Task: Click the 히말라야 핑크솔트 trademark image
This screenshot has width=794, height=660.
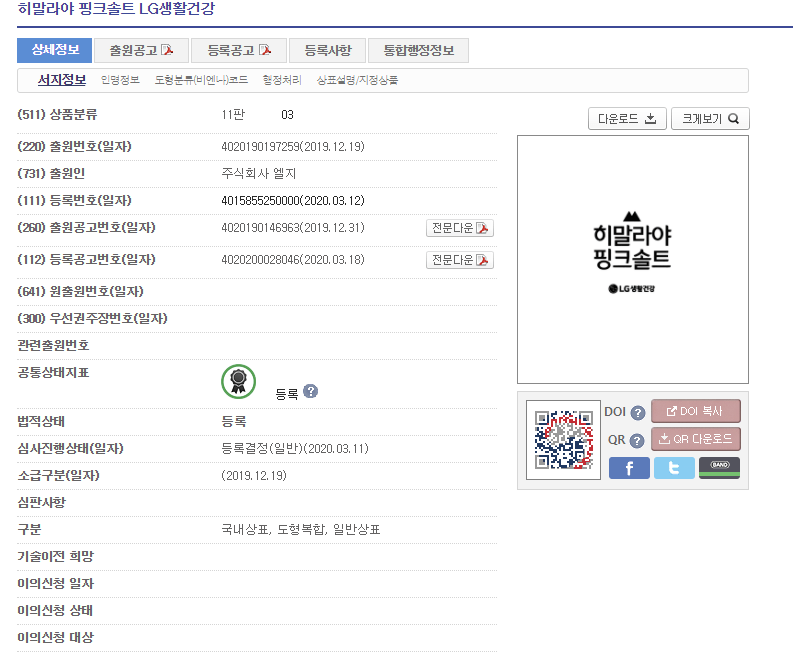Action: [632, 259]
